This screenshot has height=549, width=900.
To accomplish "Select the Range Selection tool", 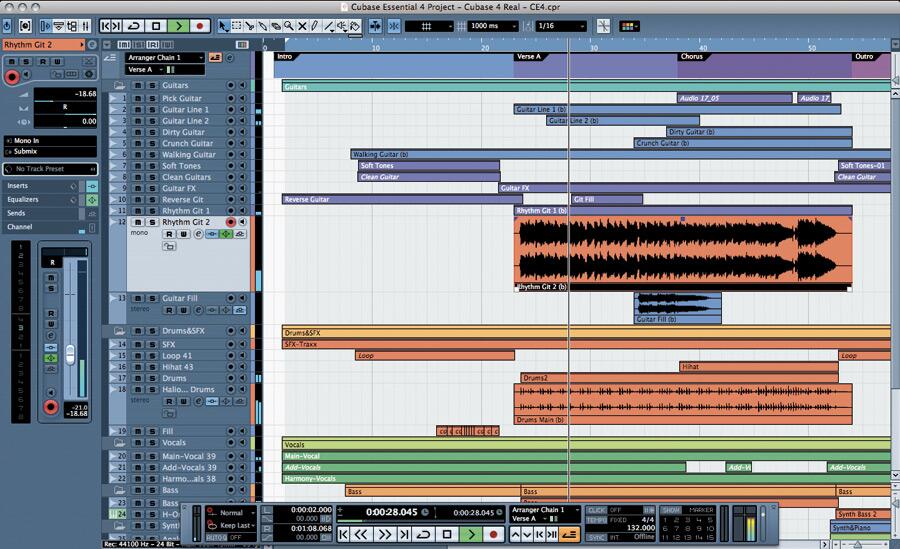I will click(x=237, y=25).
